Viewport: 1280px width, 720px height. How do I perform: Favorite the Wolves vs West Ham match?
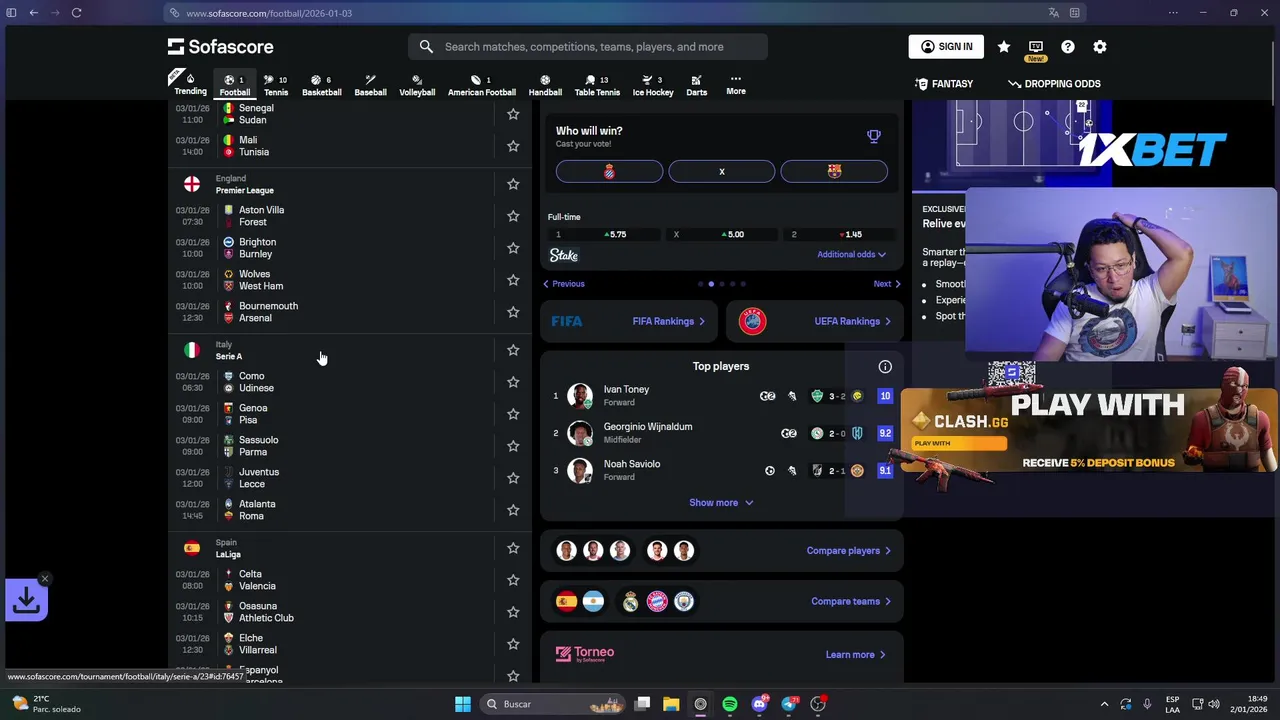click(513, 280)
